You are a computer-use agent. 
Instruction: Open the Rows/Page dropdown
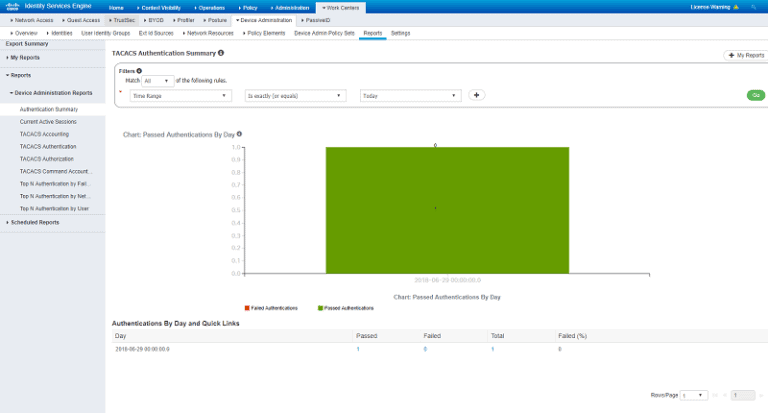(x=694, y=395)
